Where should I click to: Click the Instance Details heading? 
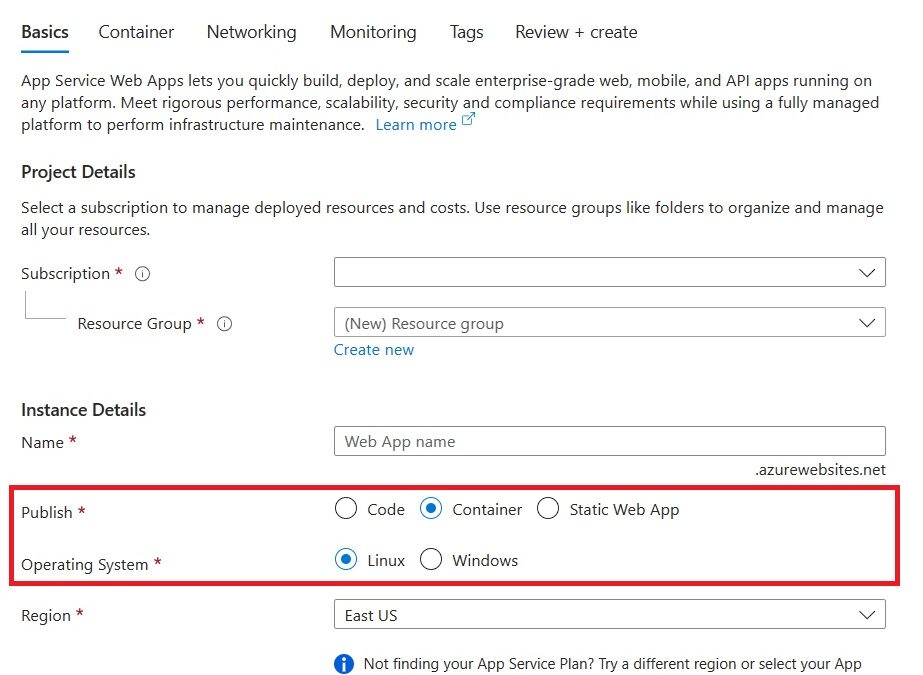(84, 410)
